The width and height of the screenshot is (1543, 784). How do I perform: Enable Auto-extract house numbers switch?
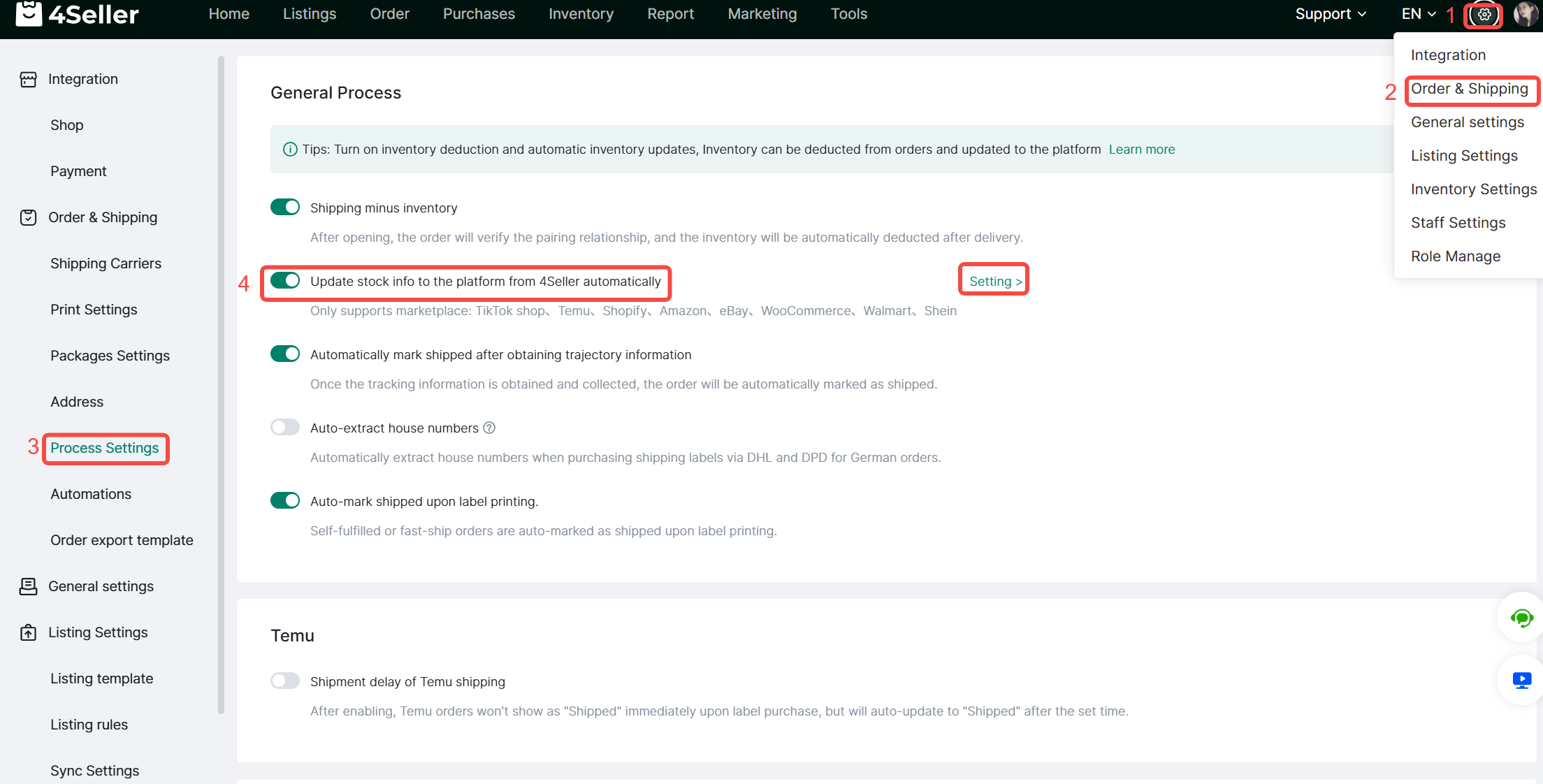point(285,427)
